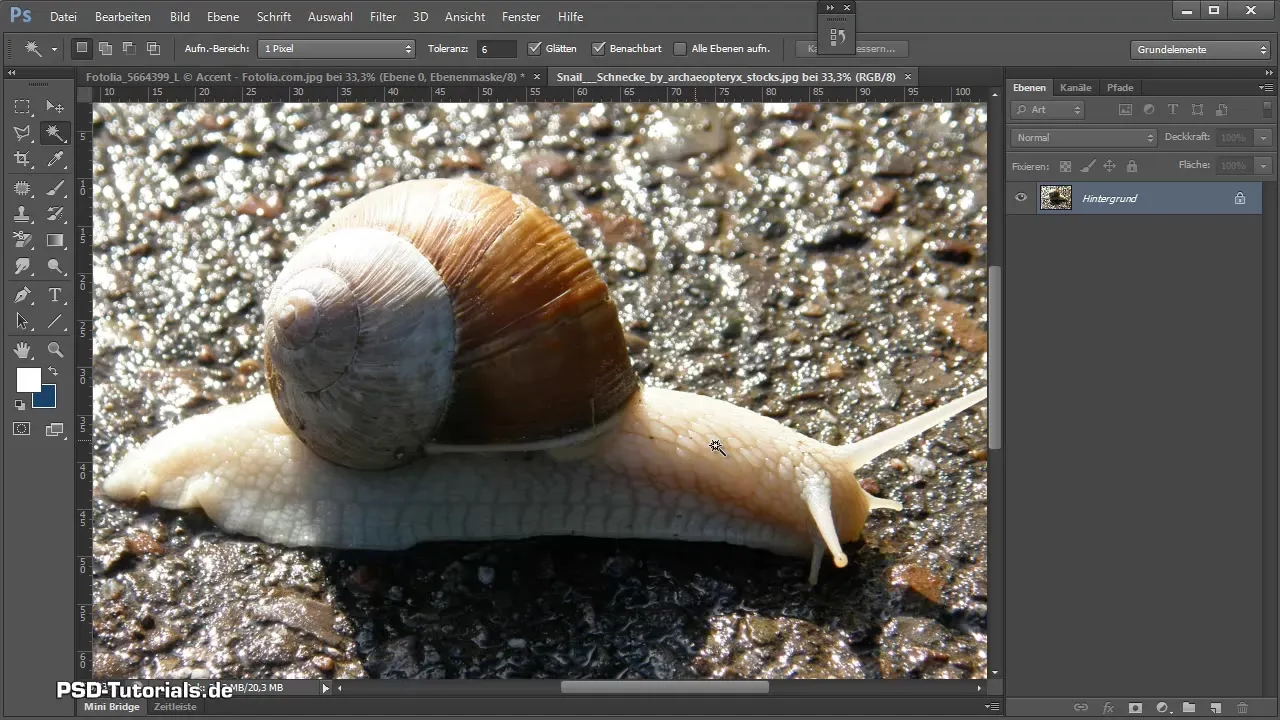Screen dimensions: 1280x720
Task: Select the Path Selection tool
Action: tap(22, 321)
